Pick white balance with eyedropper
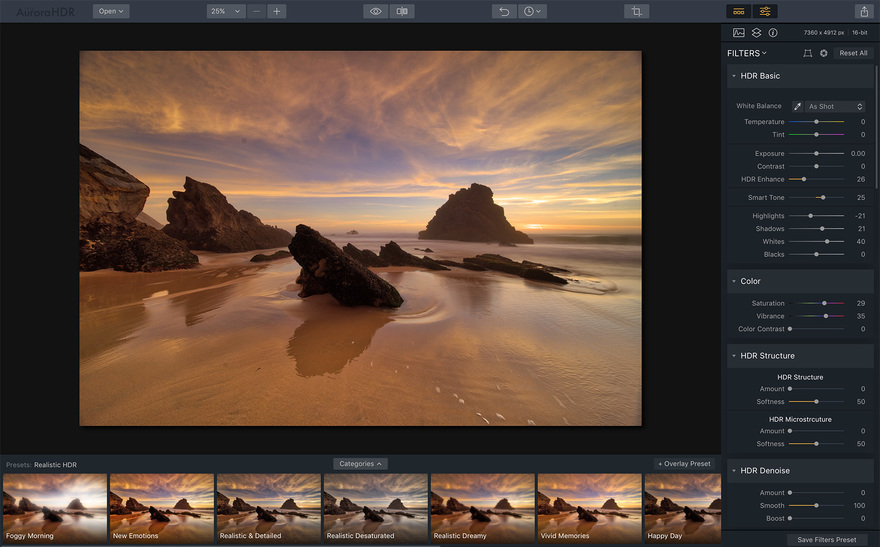Image resolution: width=880 pixels, height=547 pixels. (798, 106)
